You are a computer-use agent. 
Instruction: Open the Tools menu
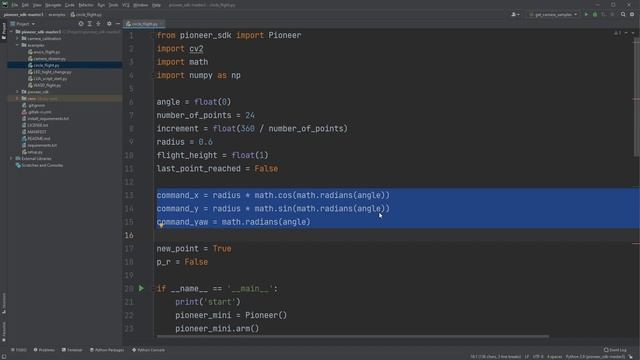[113, 5]
